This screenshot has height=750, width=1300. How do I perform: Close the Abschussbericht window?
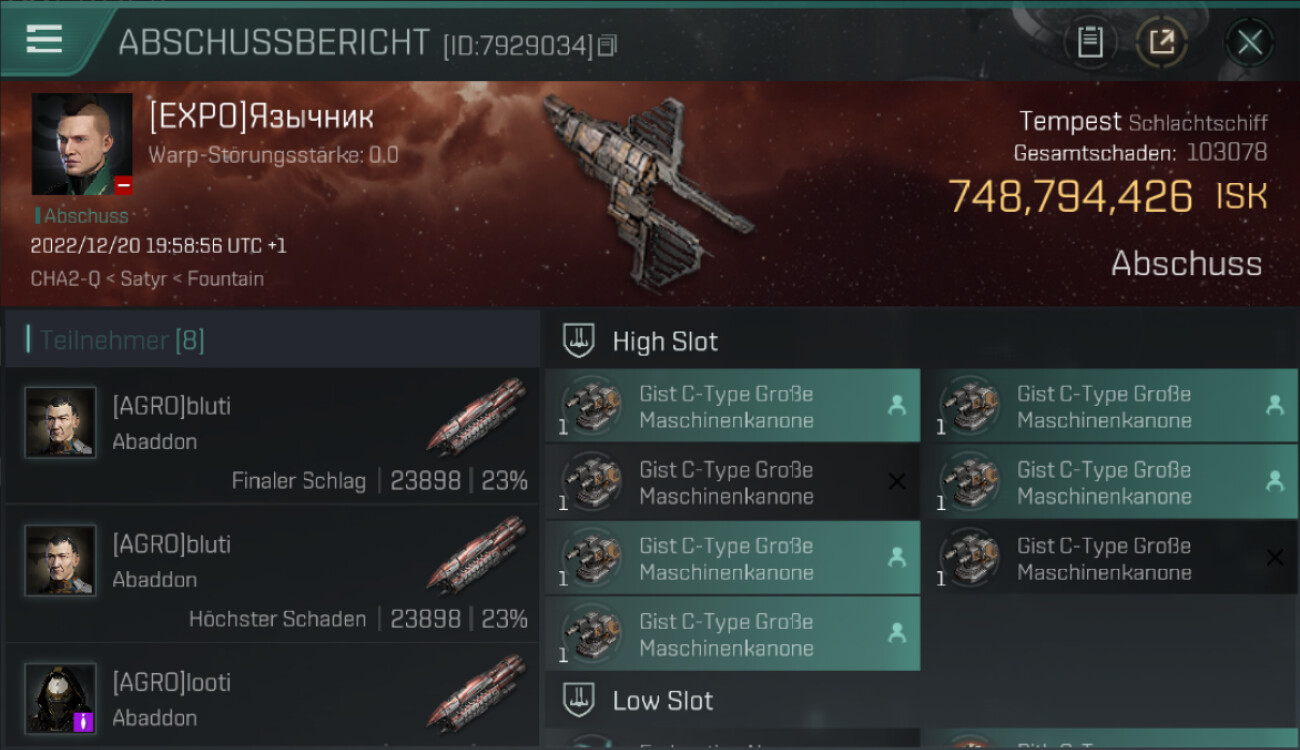(x=1249, y=43)
